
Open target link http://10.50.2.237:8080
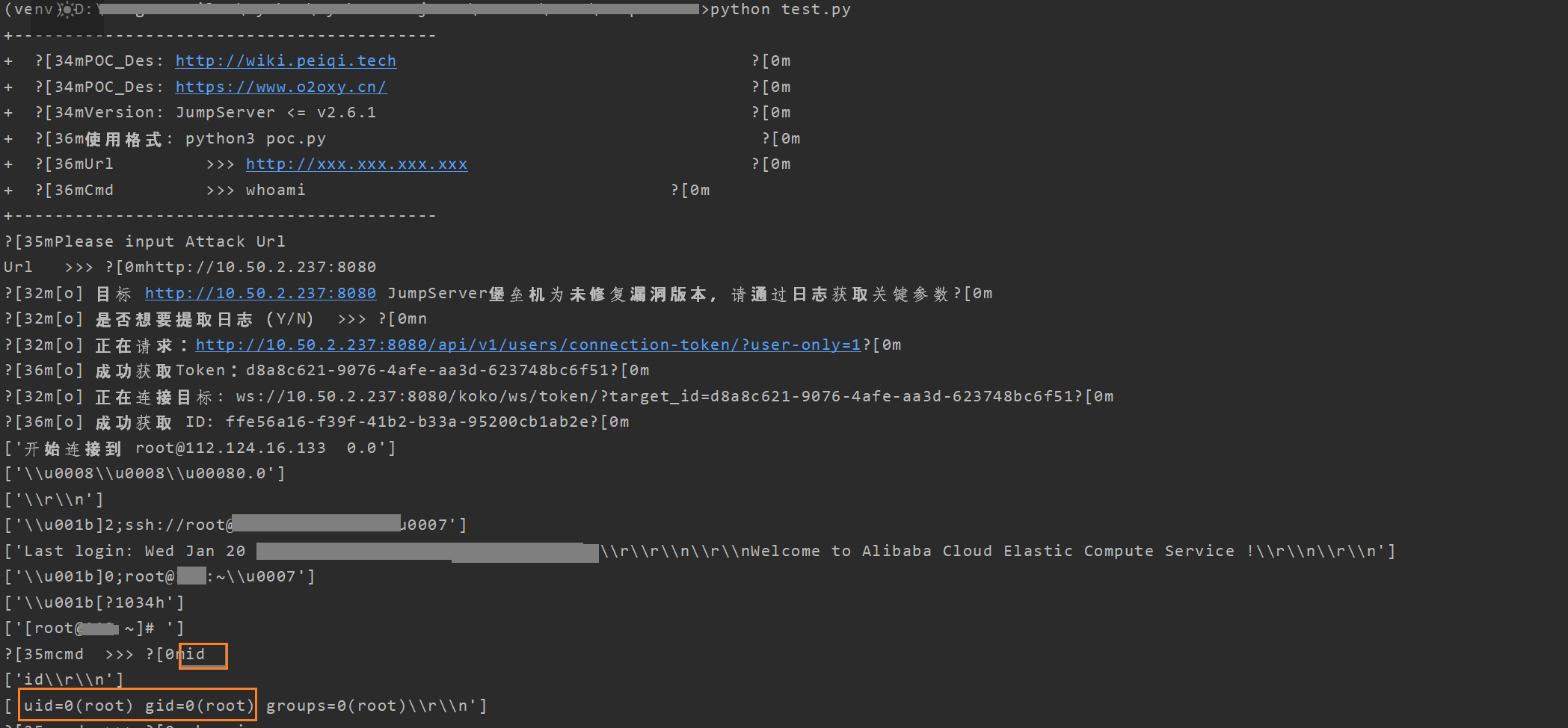260,293
